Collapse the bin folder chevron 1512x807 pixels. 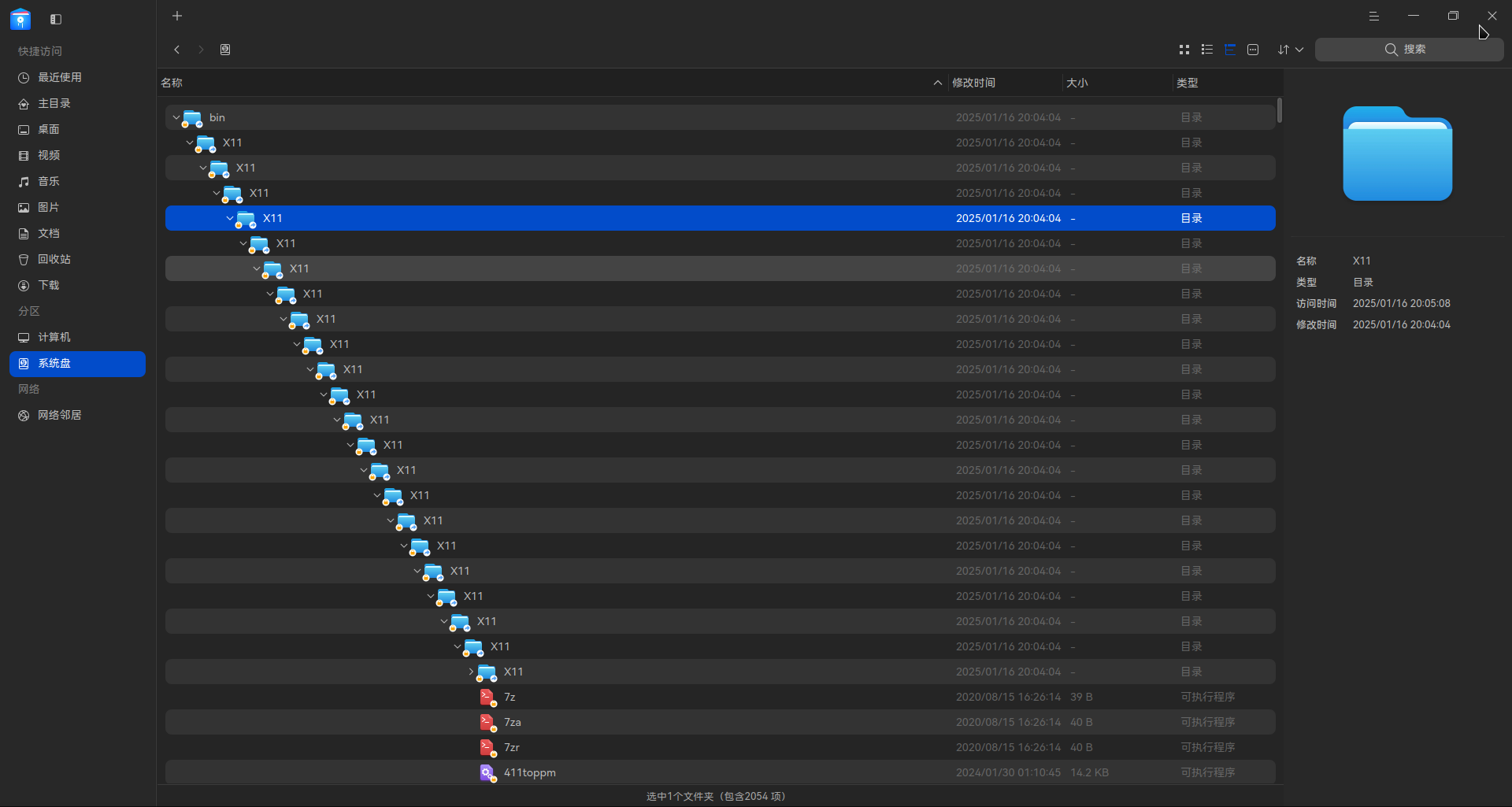[x=176, y=117]
